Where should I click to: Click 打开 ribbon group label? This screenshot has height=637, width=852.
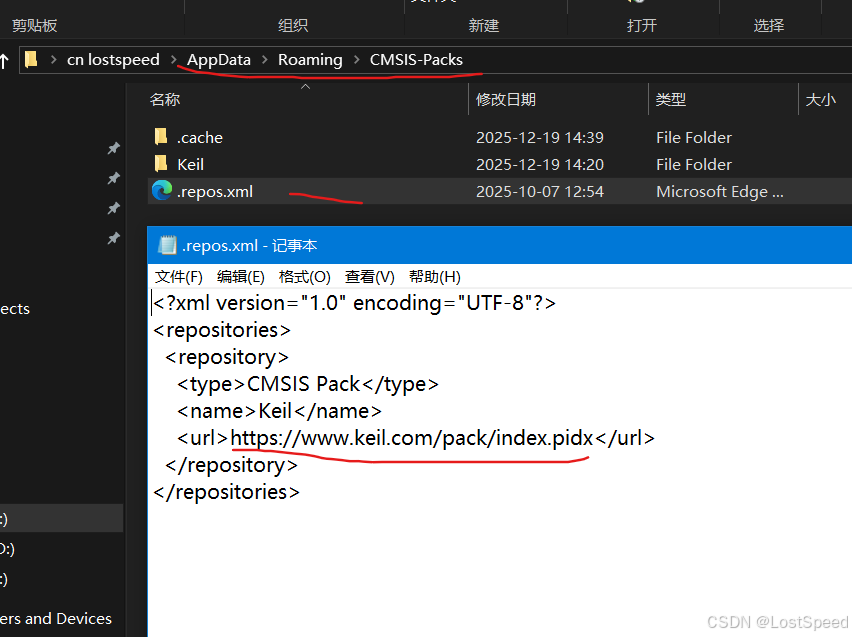pyautogui.click(x=642, y=26)
